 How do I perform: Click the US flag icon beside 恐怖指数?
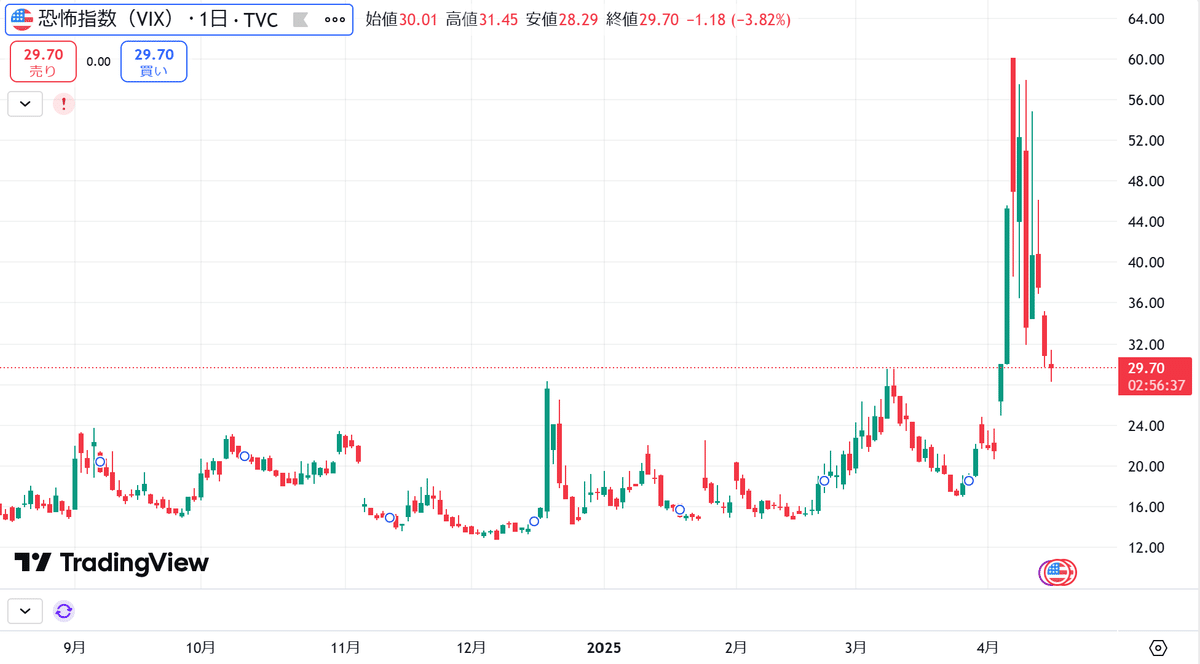coord(21,20)
